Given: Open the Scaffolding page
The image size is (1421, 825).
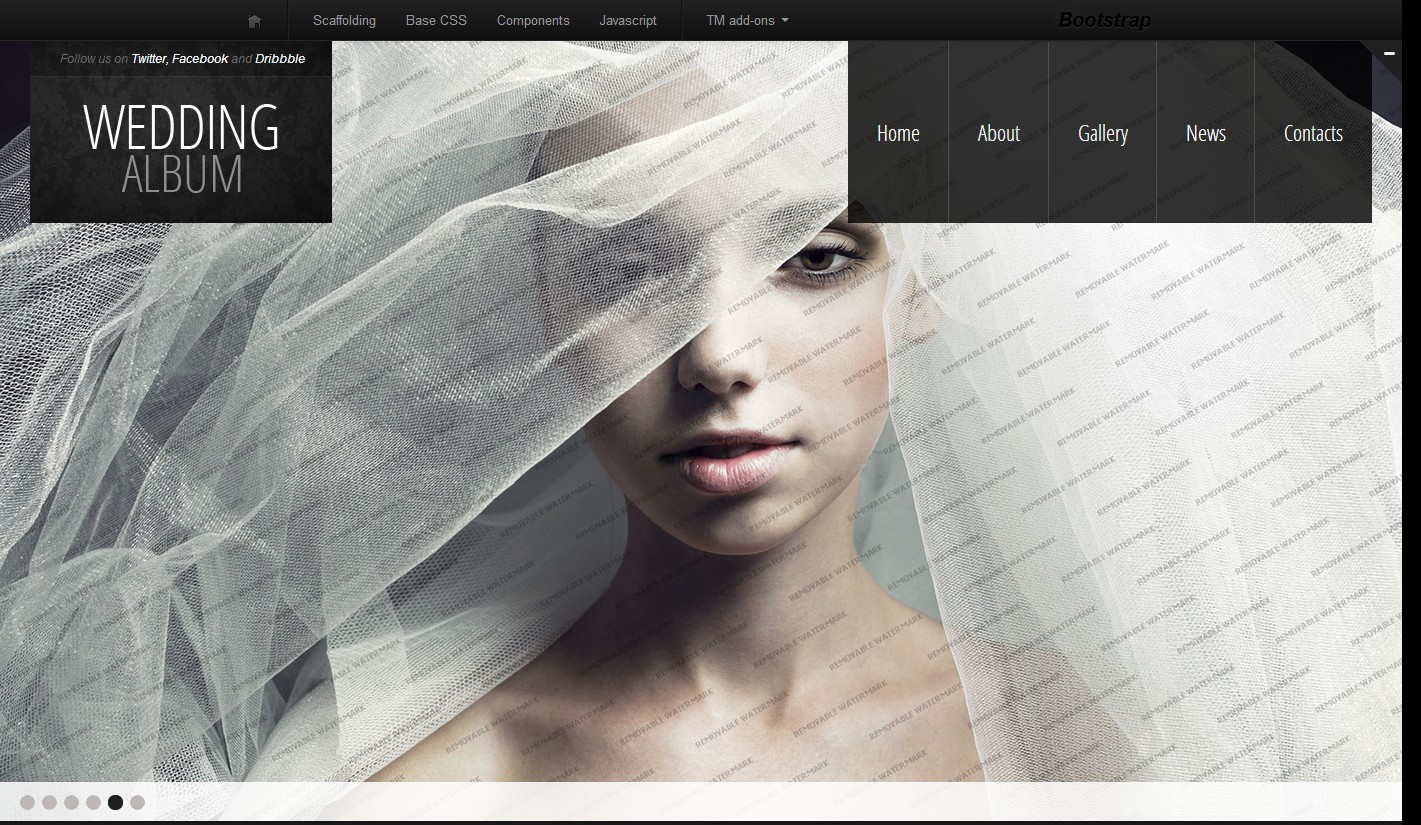Looking at the screenshot, I should tap(344, 20).
